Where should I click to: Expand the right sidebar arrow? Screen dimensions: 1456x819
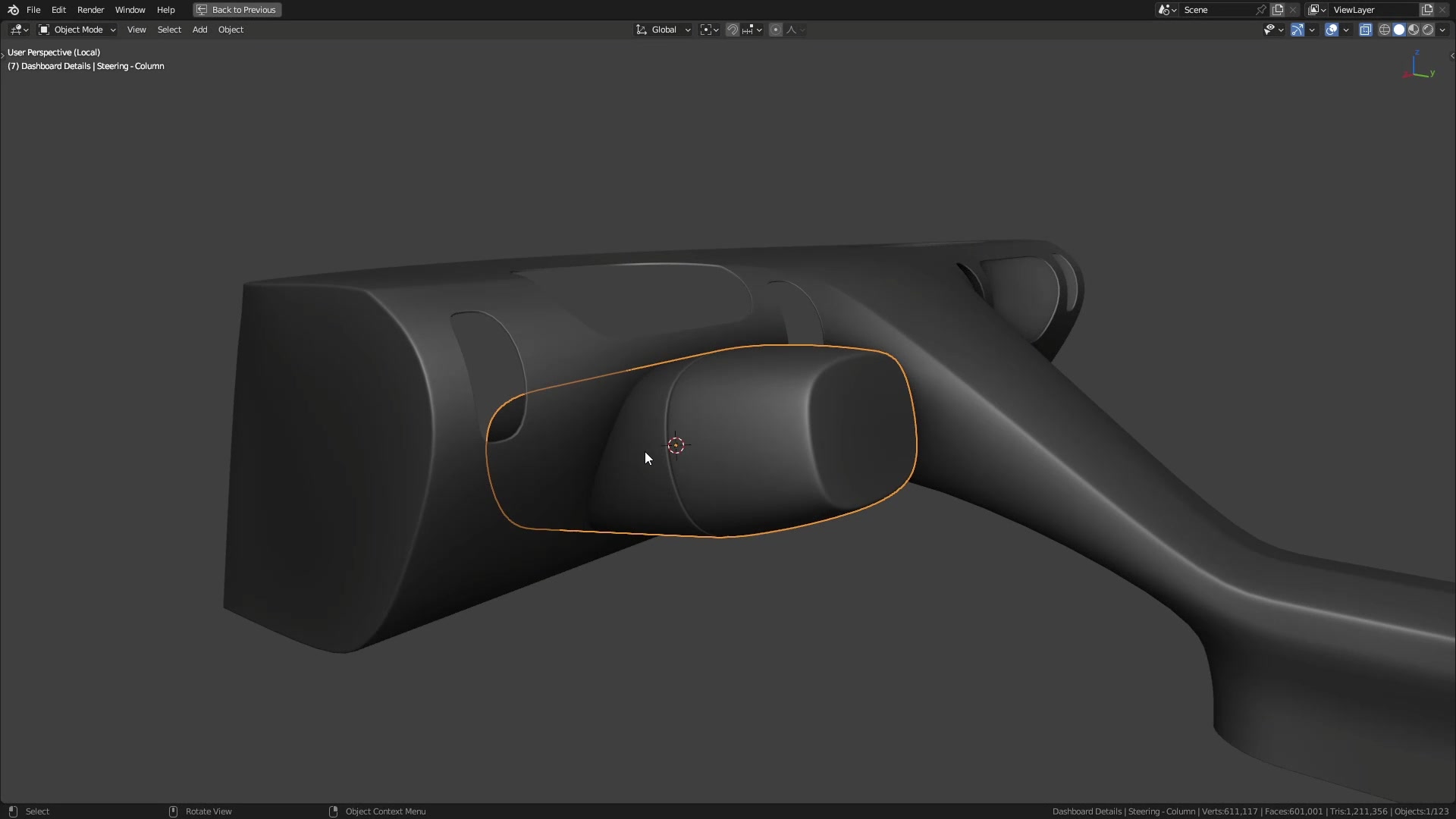pyautogui.click(x=1451, y=55)
